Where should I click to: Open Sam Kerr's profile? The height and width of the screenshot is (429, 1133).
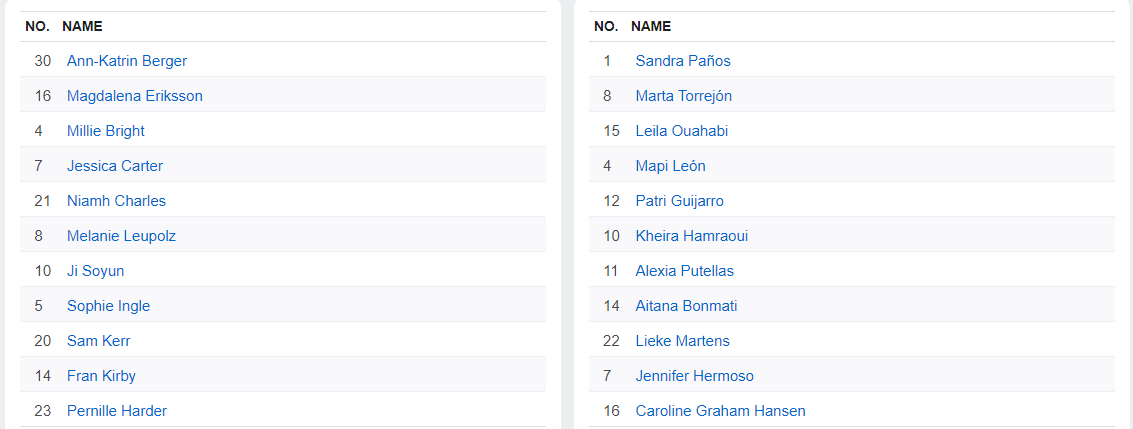[x=98, y=341]
